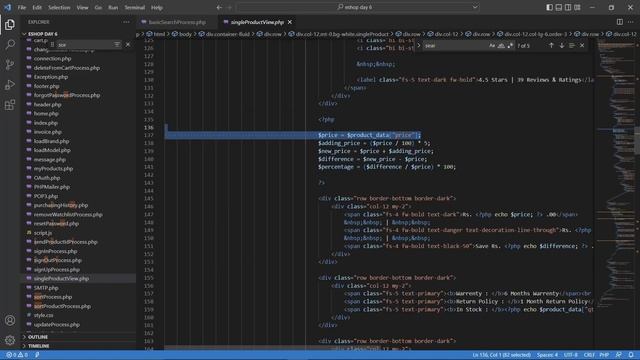
Task: Click the html breadcrumb item
Action: coord(159,34)
